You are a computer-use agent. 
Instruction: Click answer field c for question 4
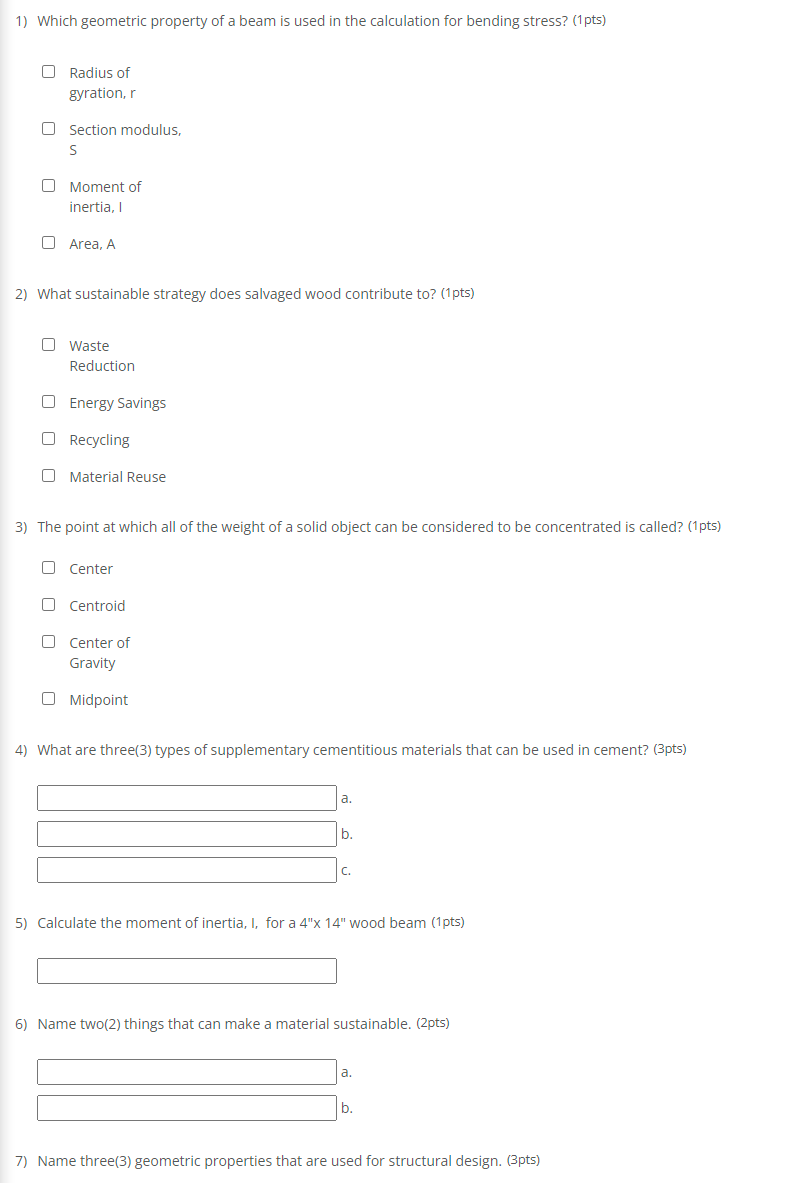coord(186,869)
